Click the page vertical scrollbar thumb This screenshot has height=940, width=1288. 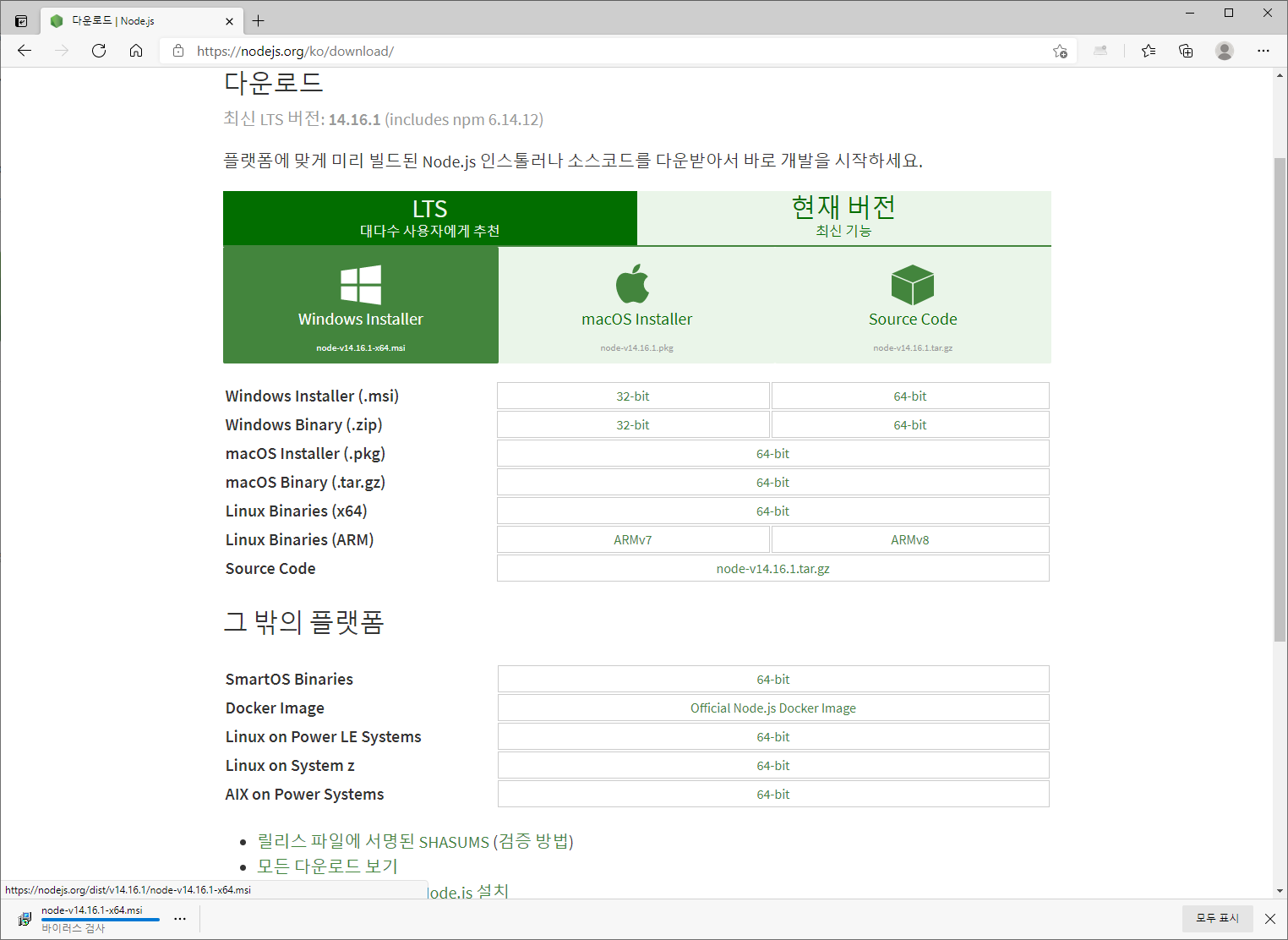[1280, 400]
